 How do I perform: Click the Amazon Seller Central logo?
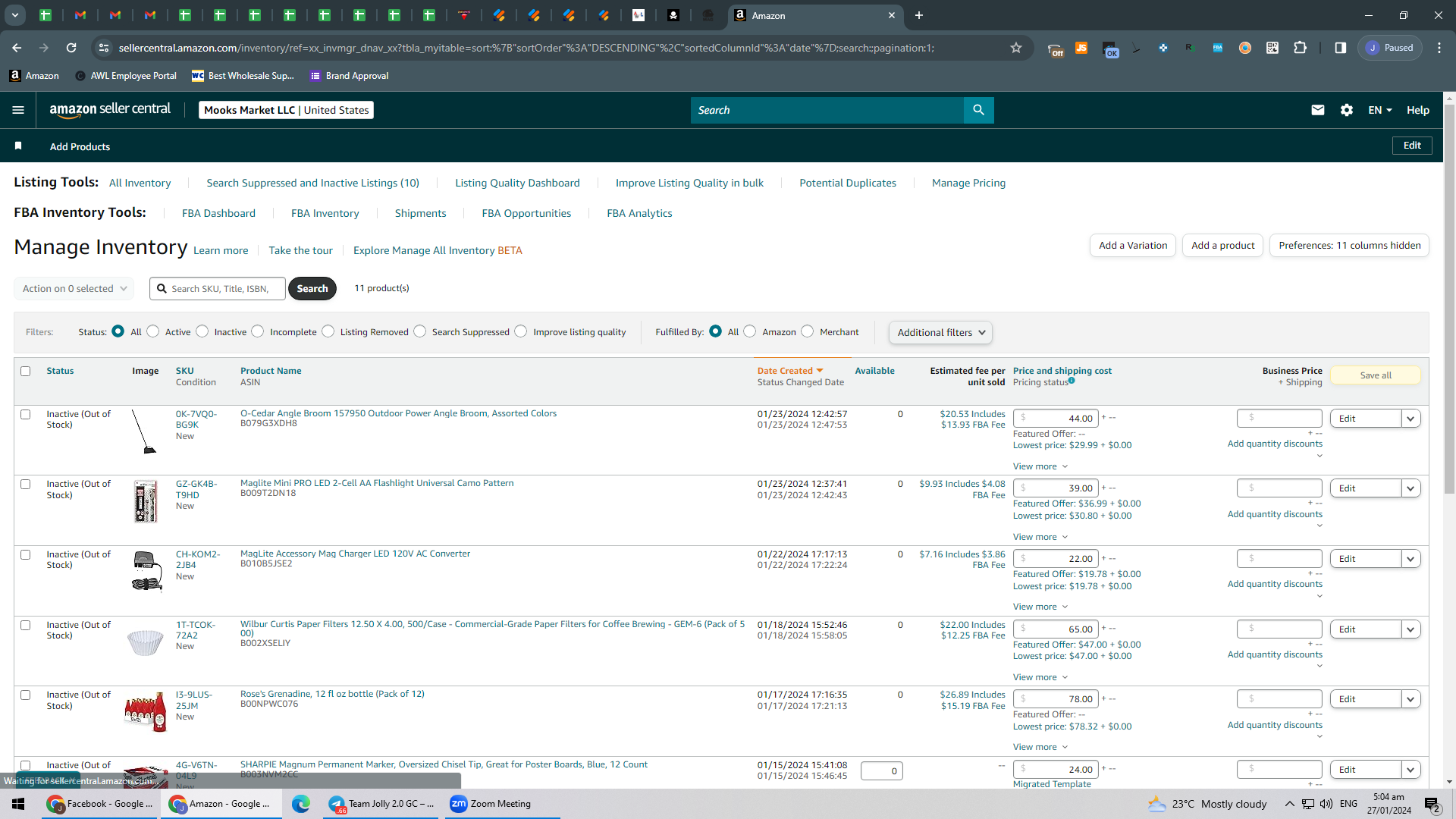tap(110, 110)
